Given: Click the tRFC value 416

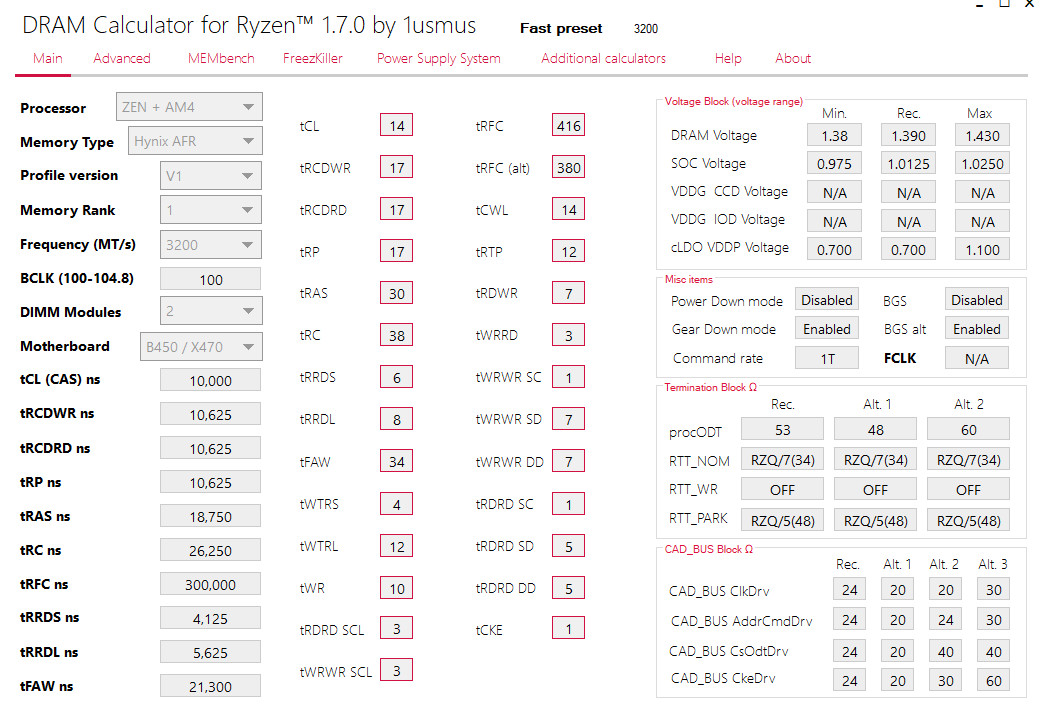Looking at the screenshot, I should pos(568,125).
